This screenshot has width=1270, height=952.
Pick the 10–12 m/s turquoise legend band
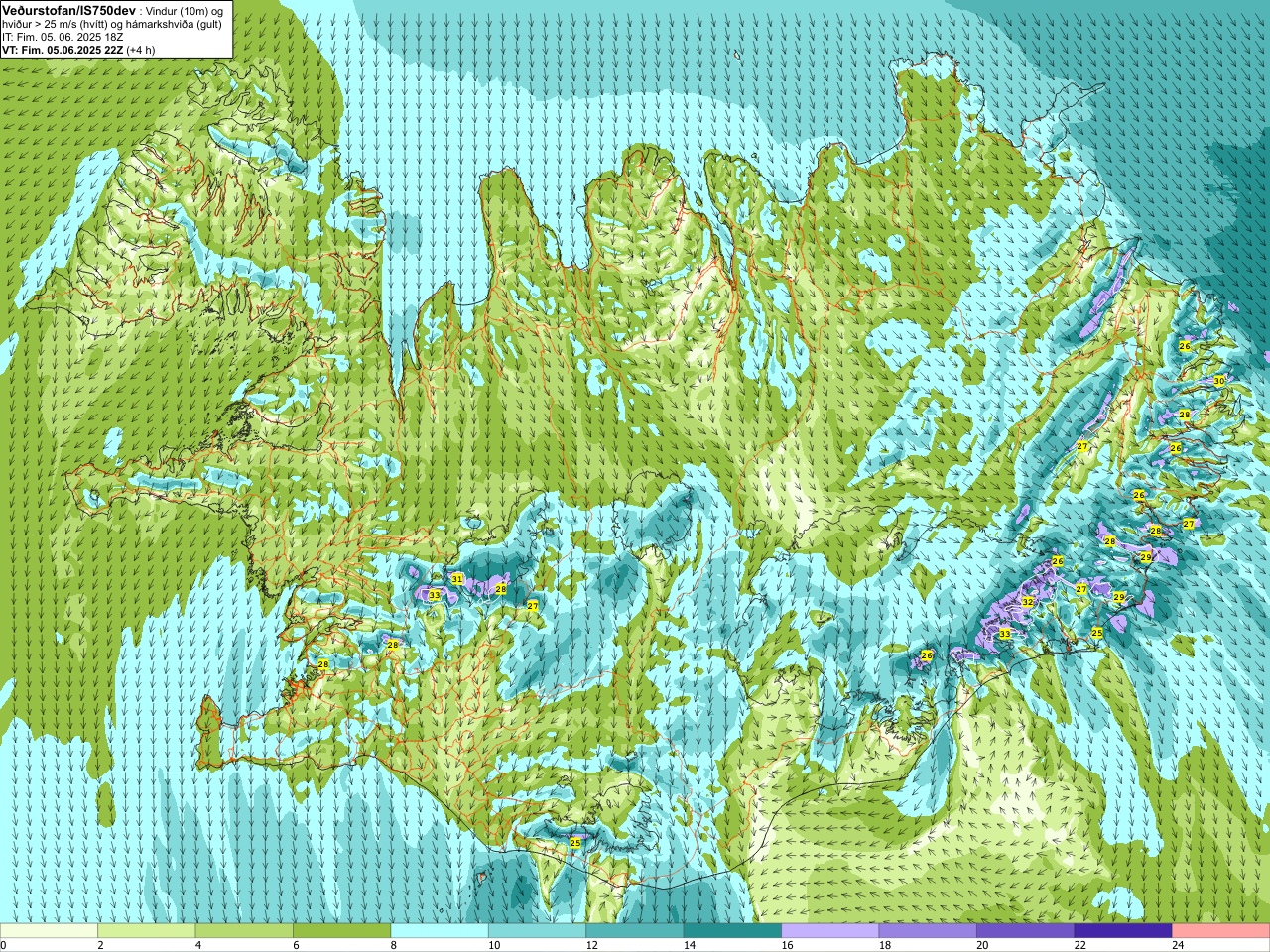pyautogui.click(x=538, y=931)
